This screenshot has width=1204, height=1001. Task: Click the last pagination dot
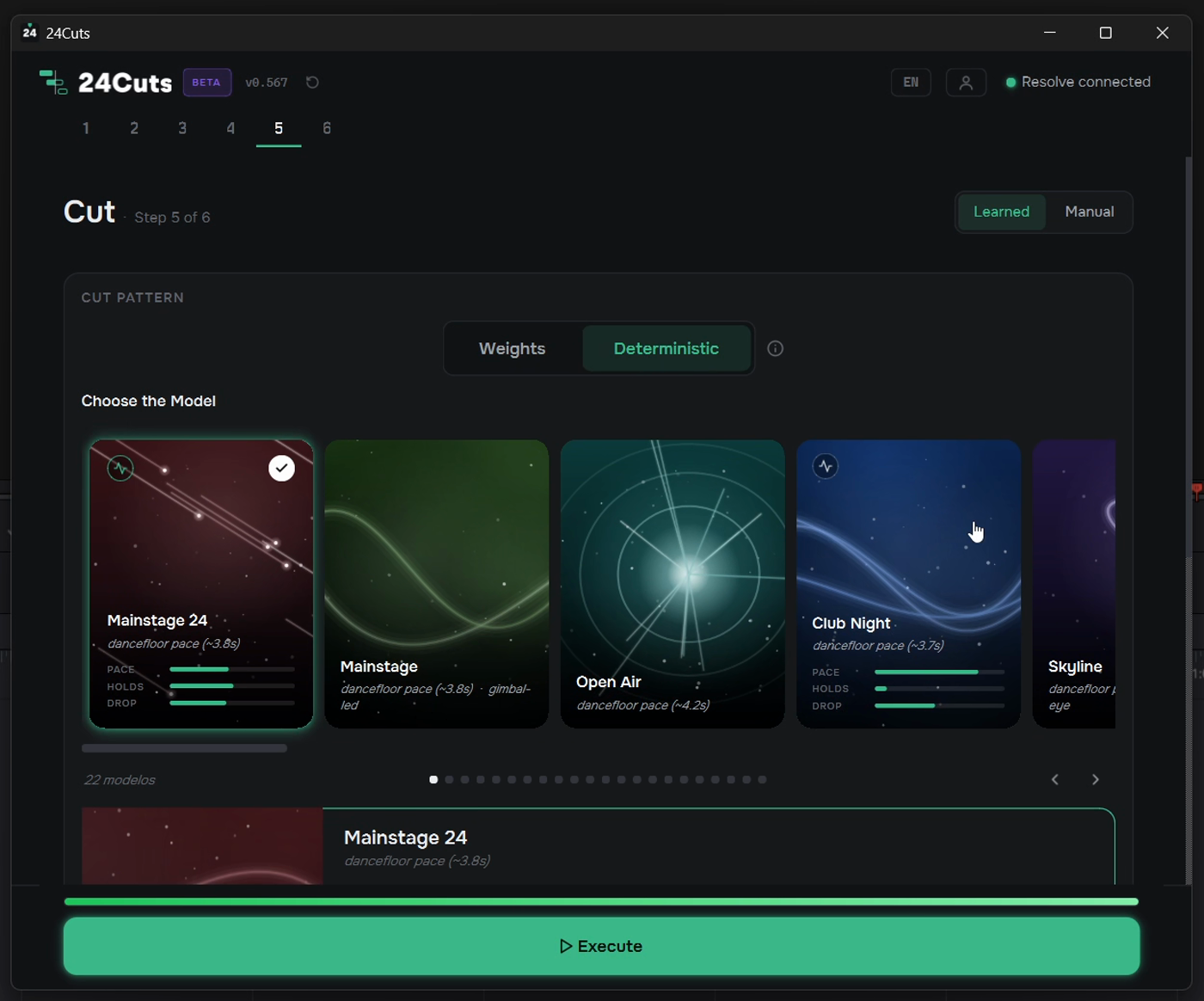[x=762, y=780]
